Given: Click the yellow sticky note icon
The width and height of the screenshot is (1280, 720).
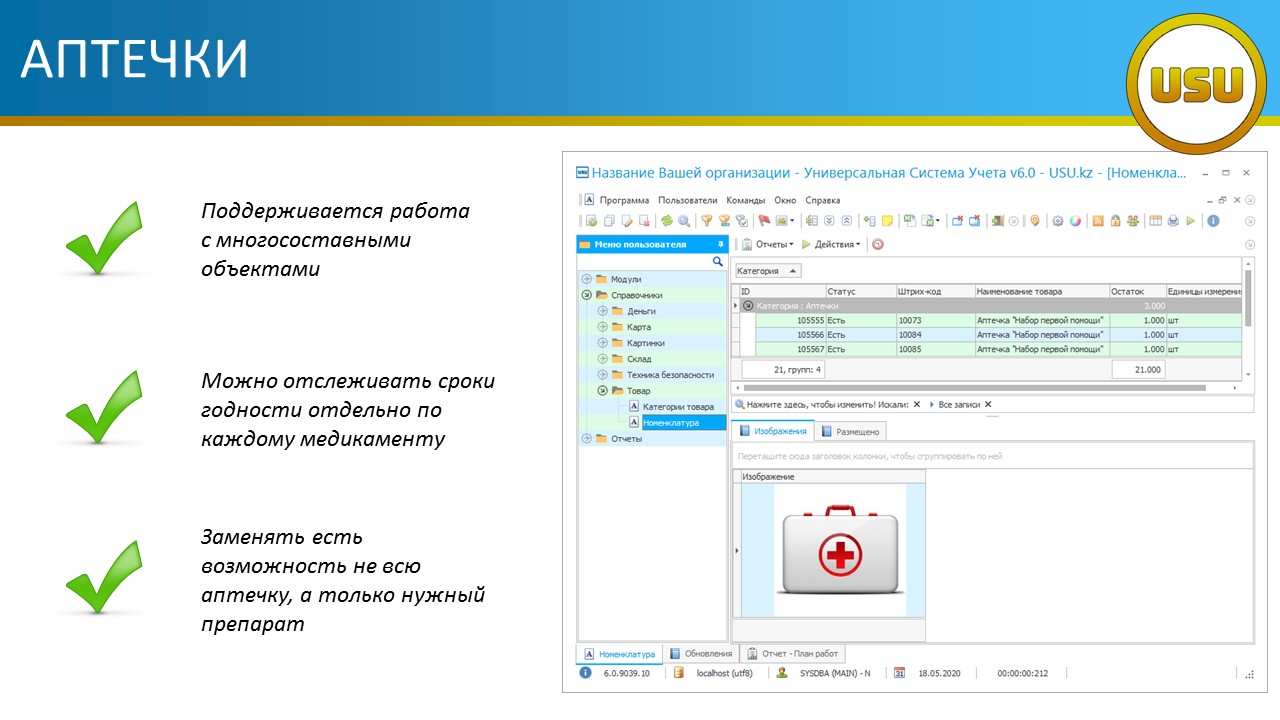Looking at the screenshot, I should 887,221.
